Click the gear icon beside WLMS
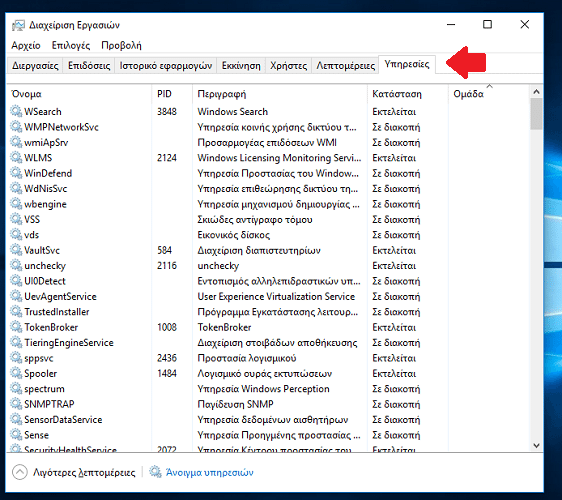The height and width of the screenshot is (500, 562). (16, 158)
